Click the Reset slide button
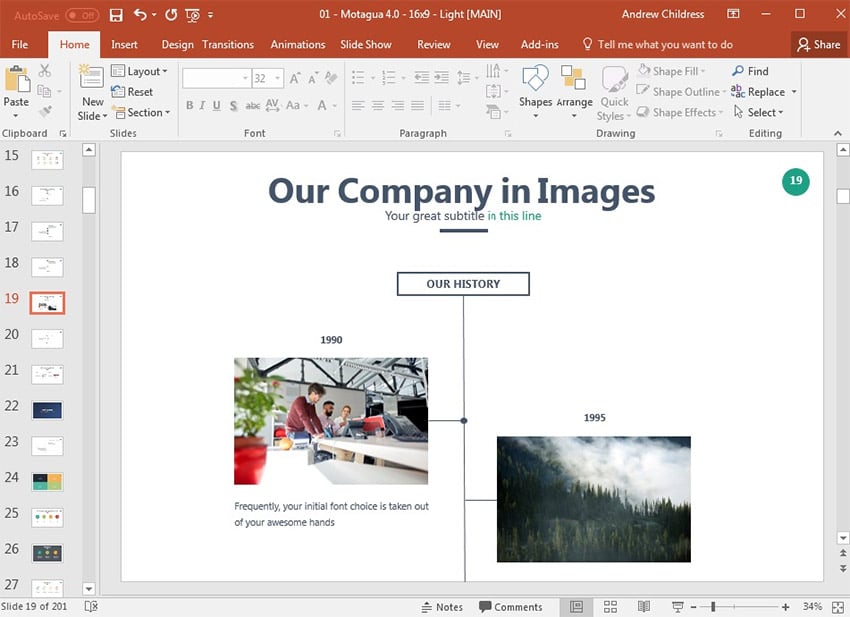Viewport: 850px width, 617px height. [132, 92]
